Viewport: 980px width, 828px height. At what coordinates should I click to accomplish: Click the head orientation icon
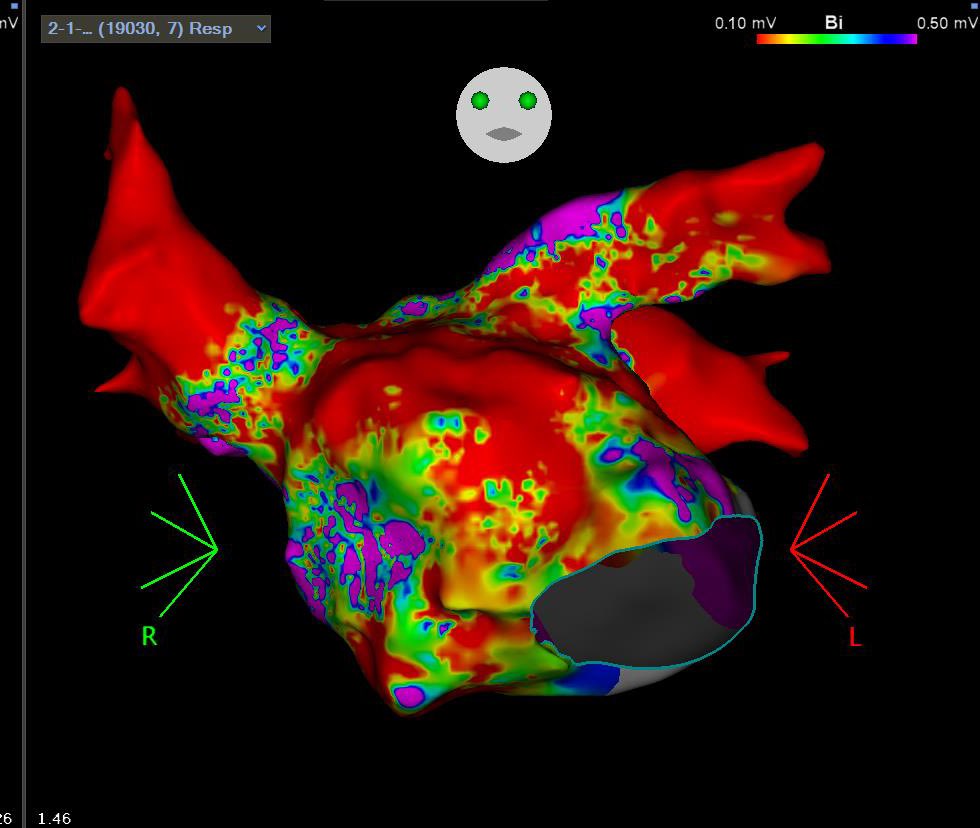[504, 115]
